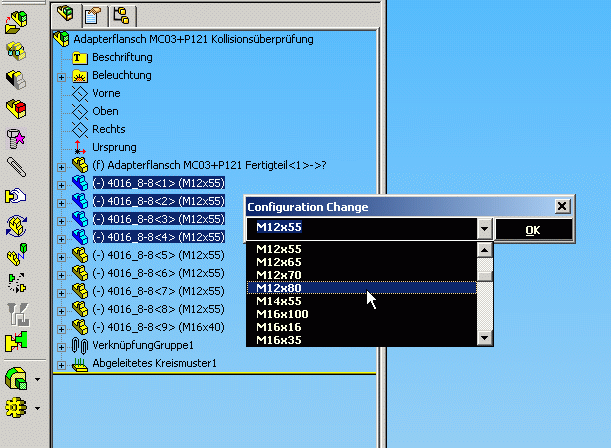
Task: Click the Abgeleitetes Kreismuster1 pattern icon
Action: point(80,364)
